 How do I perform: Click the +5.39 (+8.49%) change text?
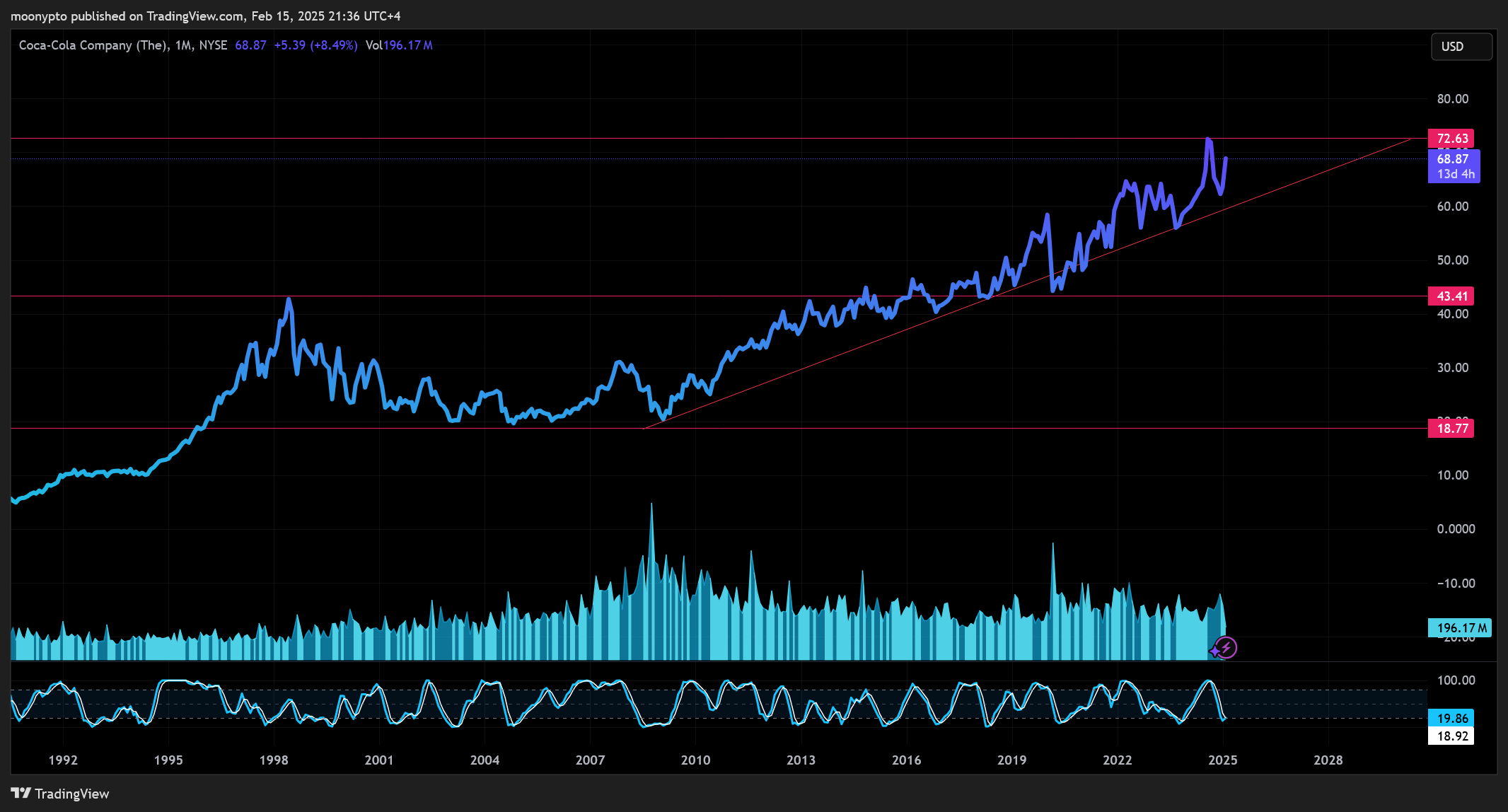(x=315, y=45)
